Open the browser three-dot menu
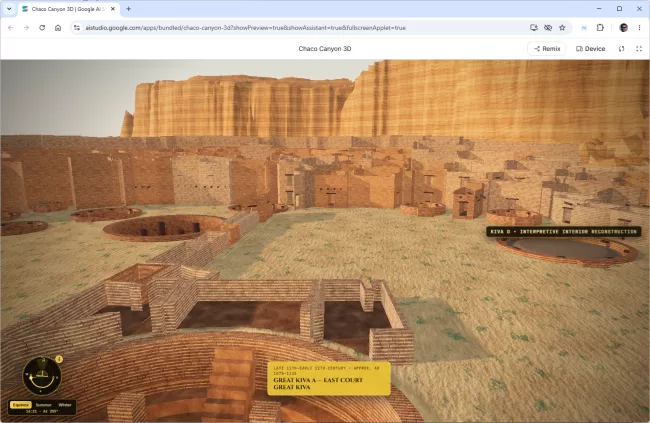This screenshot has width=650, height=423. click(x=639, y=28)
